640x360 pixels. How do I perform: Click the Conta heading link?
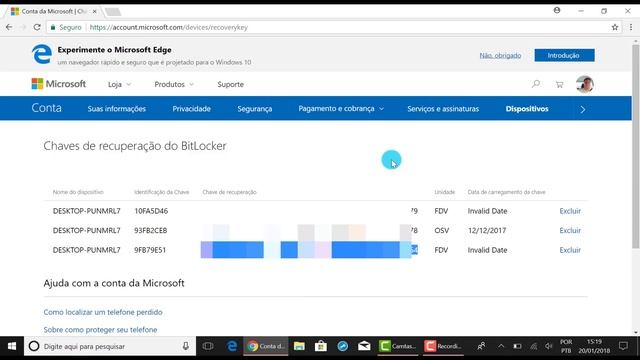click(x=47, y=108)
